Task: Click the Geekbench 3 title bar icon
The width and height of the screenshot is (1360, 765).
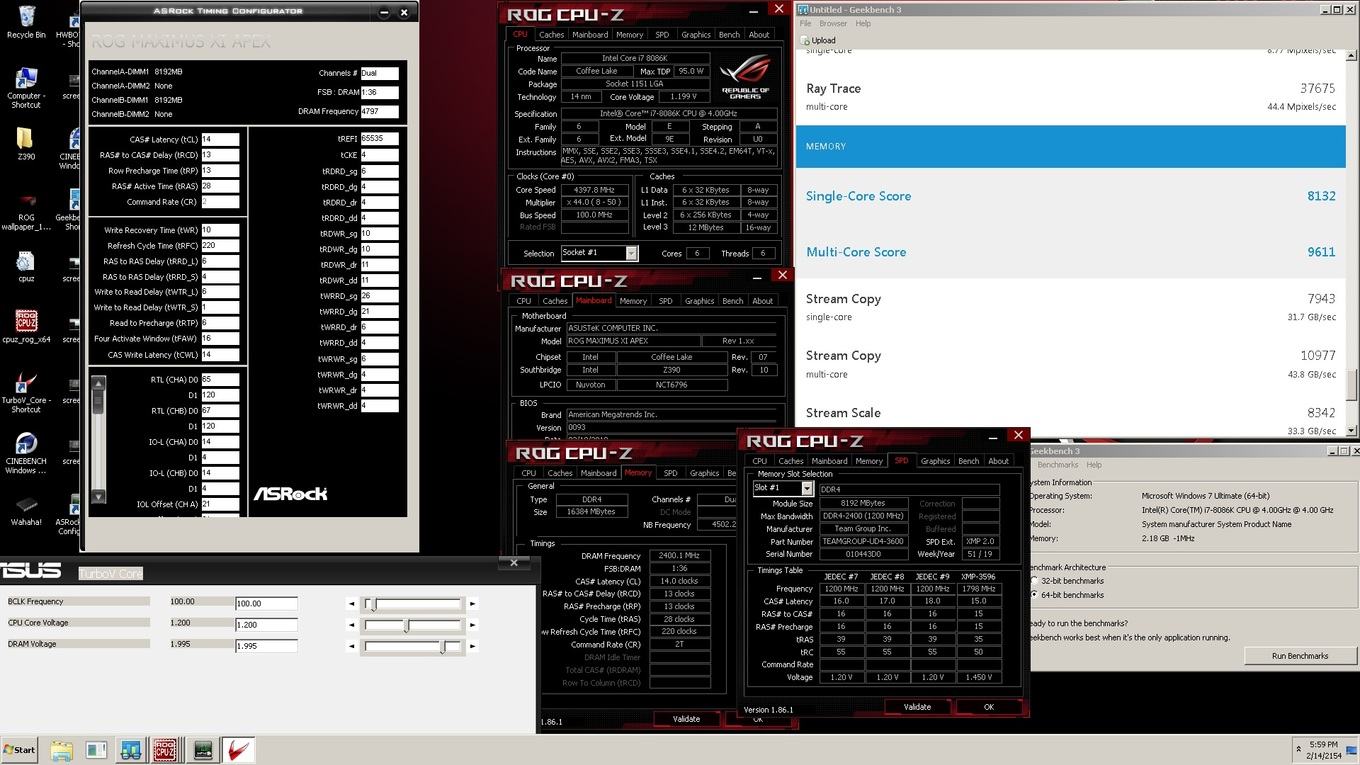Action: tap(803, 10)
